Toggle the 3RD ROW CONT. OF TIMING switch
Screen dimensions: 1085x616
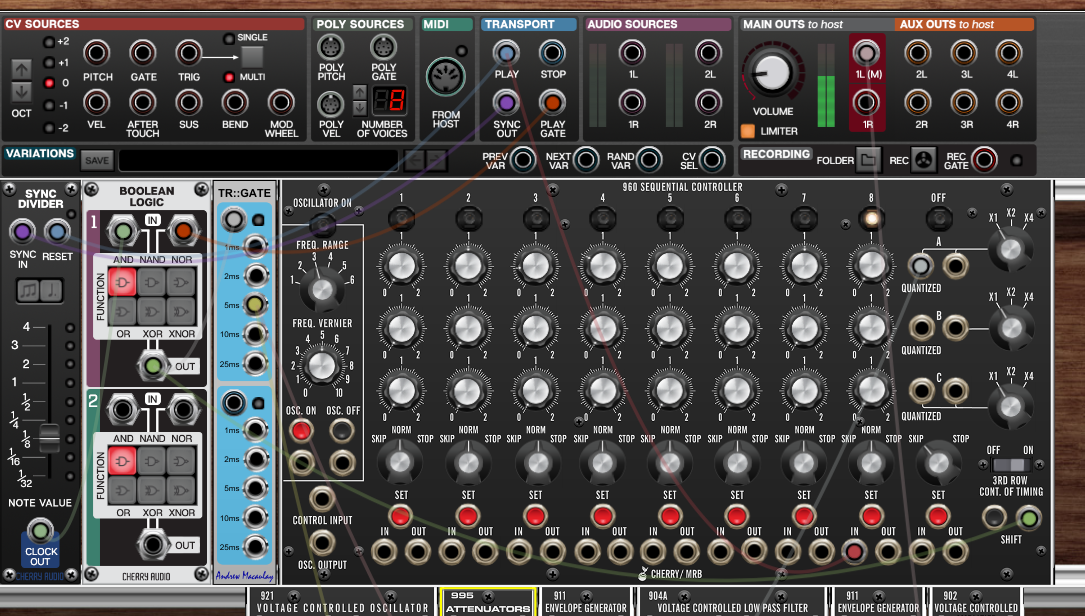pos(1011,465)
